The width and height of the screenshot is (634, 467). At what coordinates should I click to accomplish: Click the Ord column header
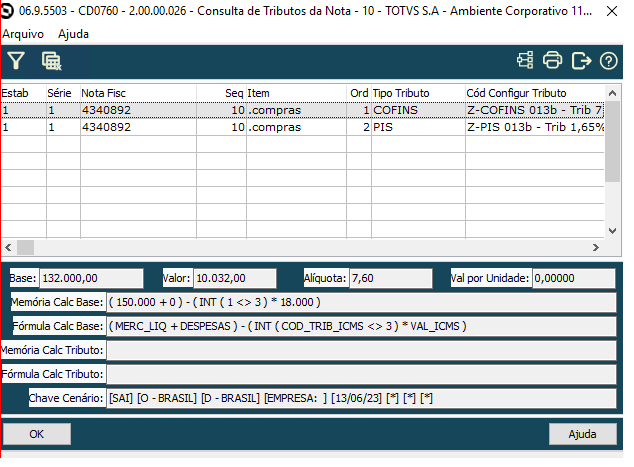click(359, 93)
